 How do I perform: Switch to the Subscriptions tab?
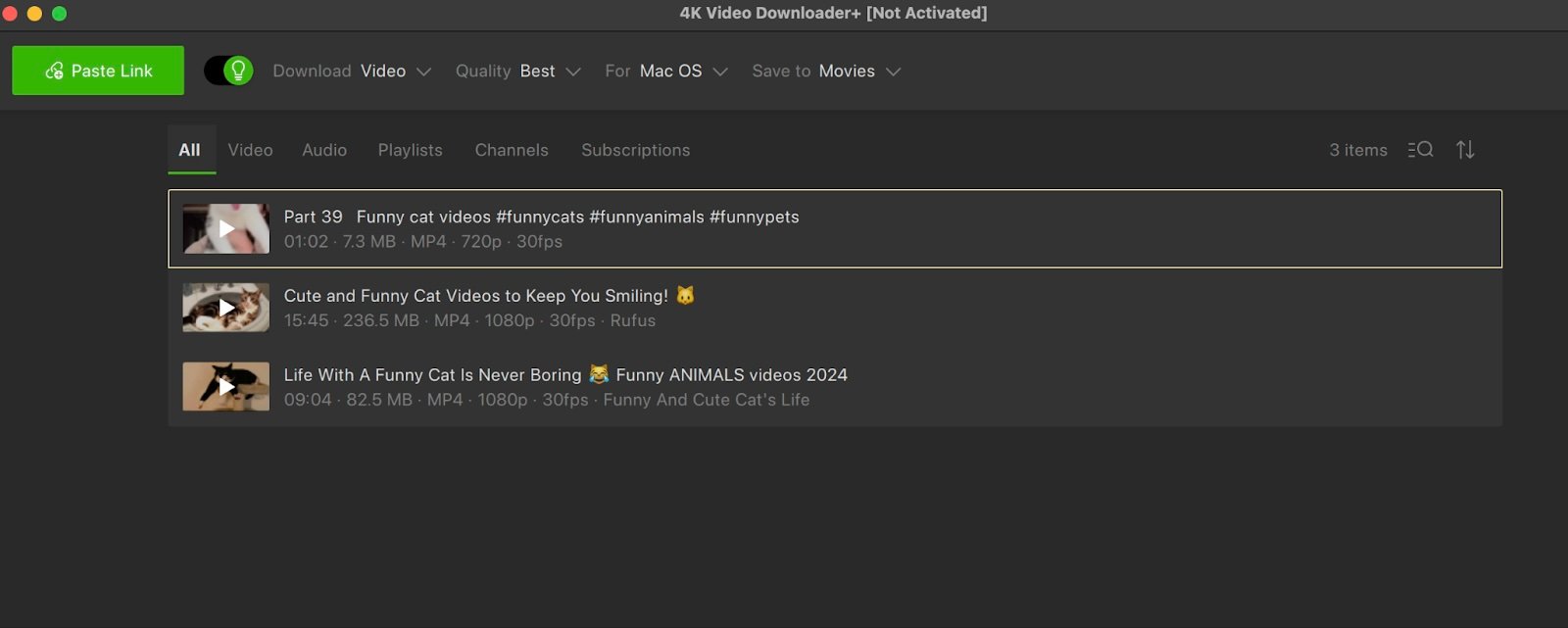[x=636, y=150]
